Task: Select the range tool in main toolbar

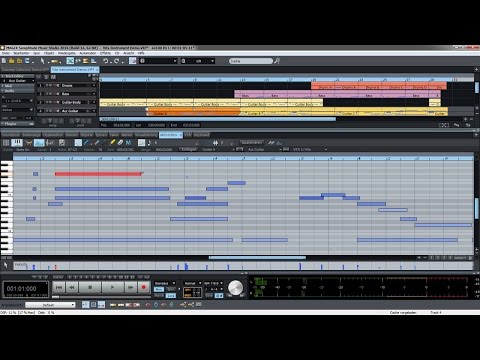Action: 56,61
